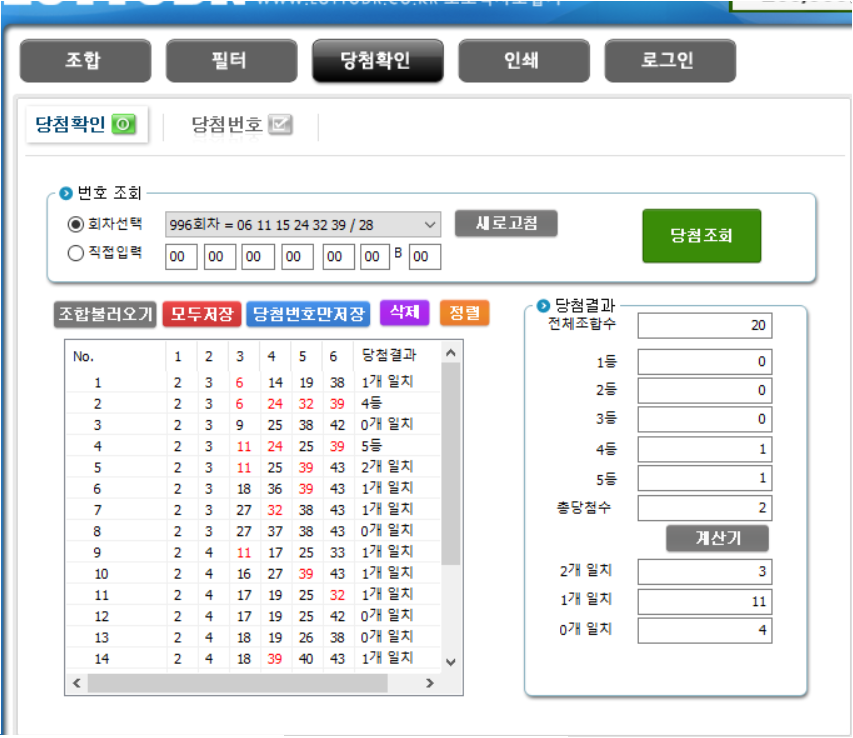
Task: Open the 조합 main tab
Action: [85, 61]
